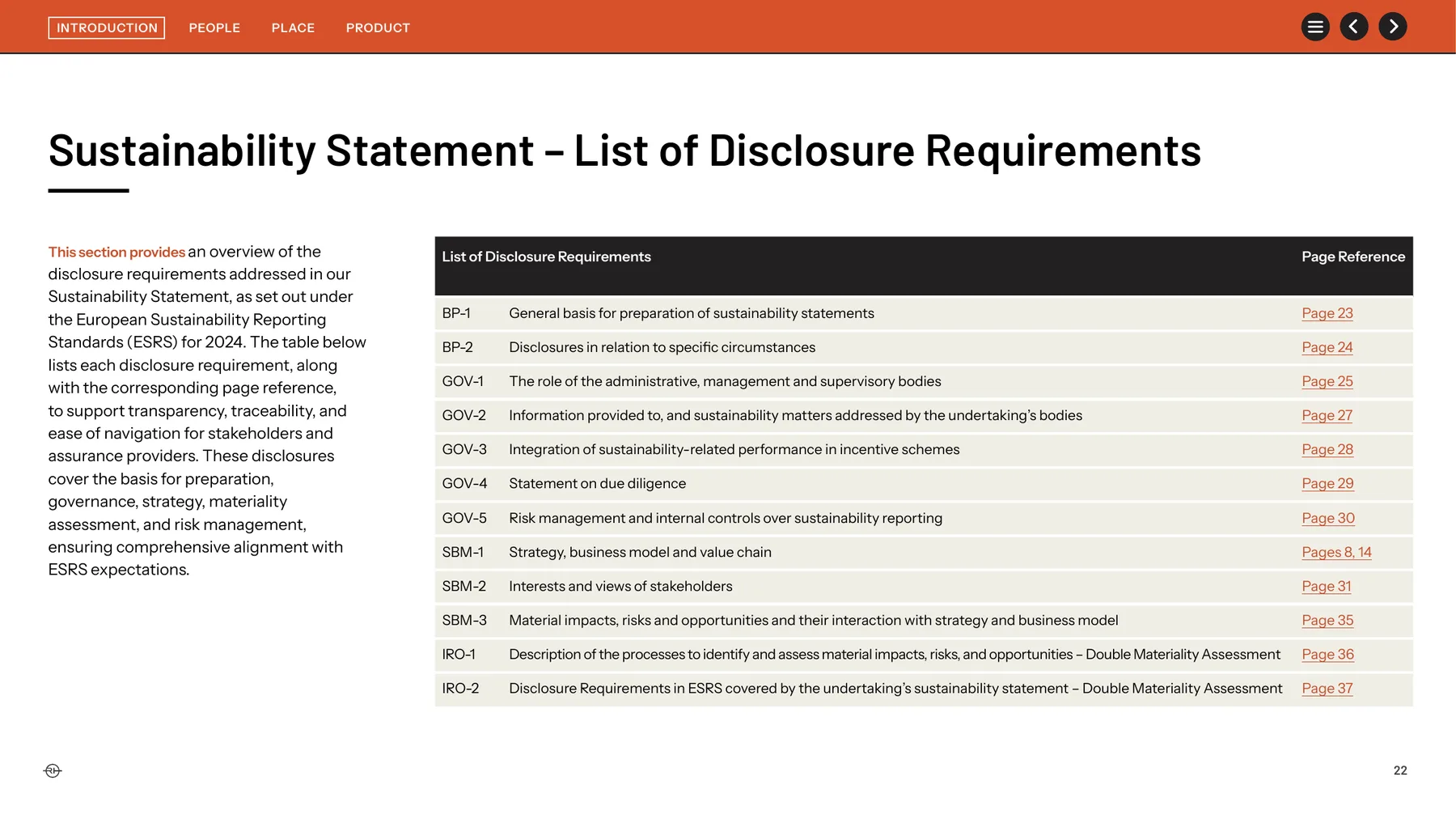1456x819 pixels.
Task: Follow the Page 30 link
Action: pos(1328,518)
